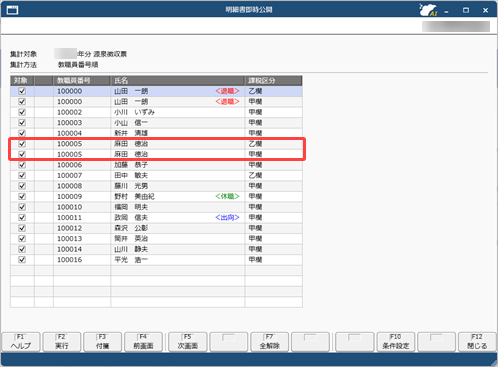The width and height of the screenshot is (498, 367).
Task: Close the screen with F12 閉じる
Action: [477, 342]
